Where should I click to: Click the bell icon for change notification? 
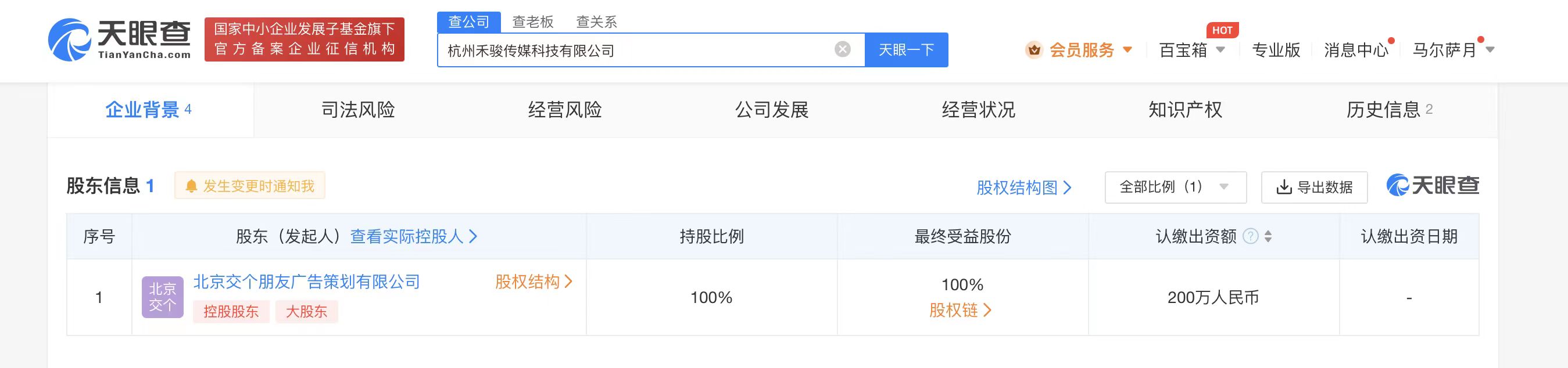pyautogui.click(x=191, y=186)
